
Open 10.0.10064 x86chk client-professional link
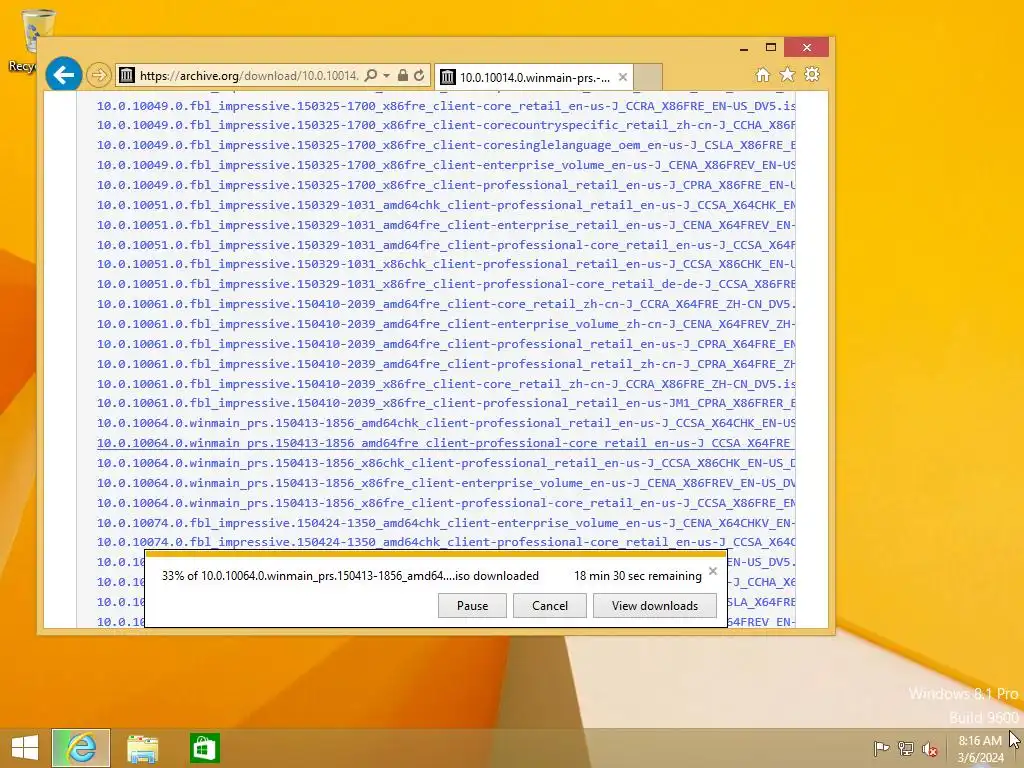pyautogui.click(x=446, y=463)
